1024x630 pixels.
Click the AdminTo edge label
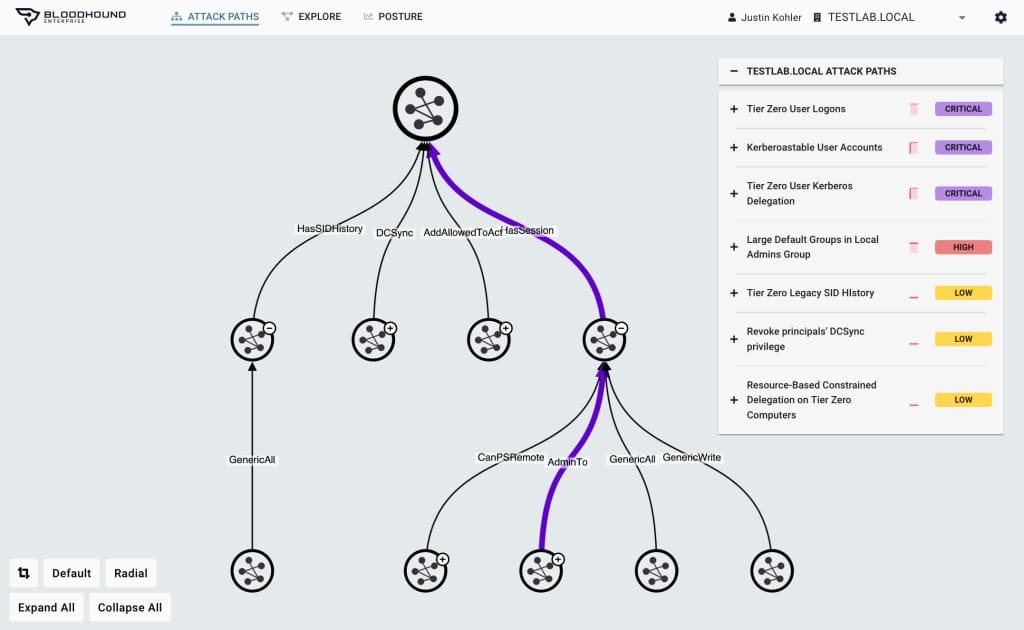(568, 462)
